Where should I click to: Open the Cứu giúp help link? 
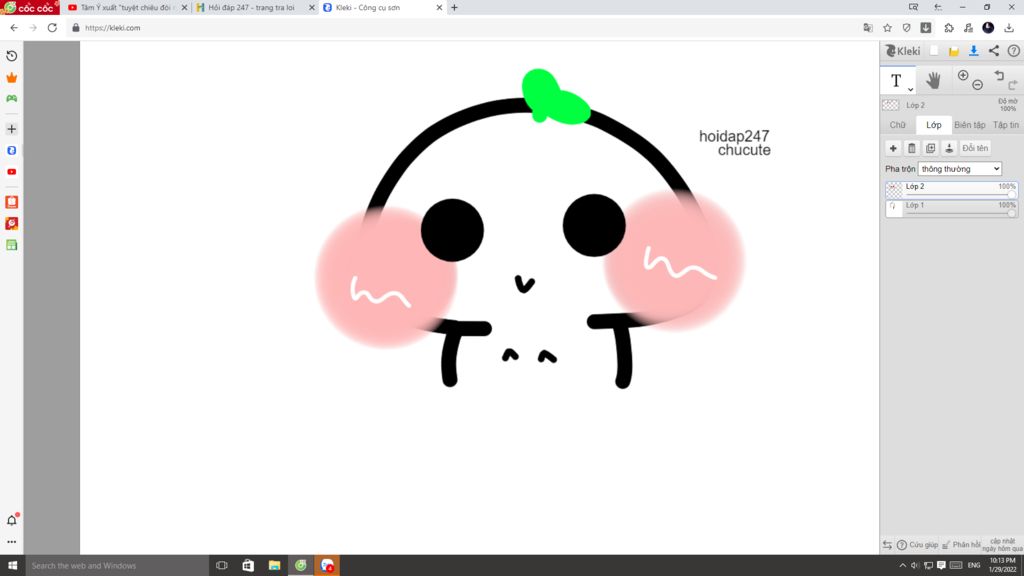(918, 545)
